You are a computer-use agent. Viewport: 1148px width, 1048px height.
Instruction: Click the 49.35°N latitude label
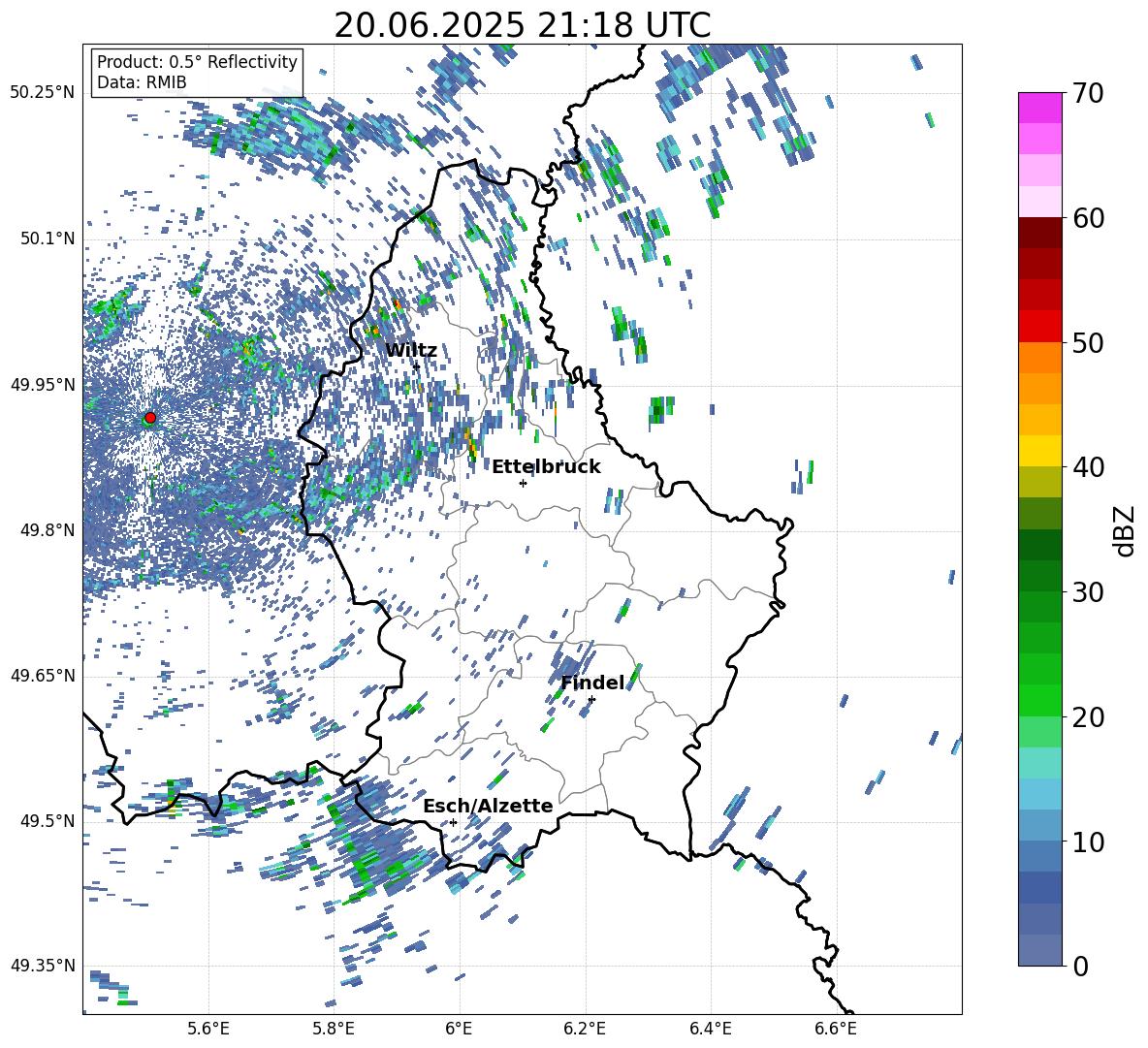tap(43, 966)
